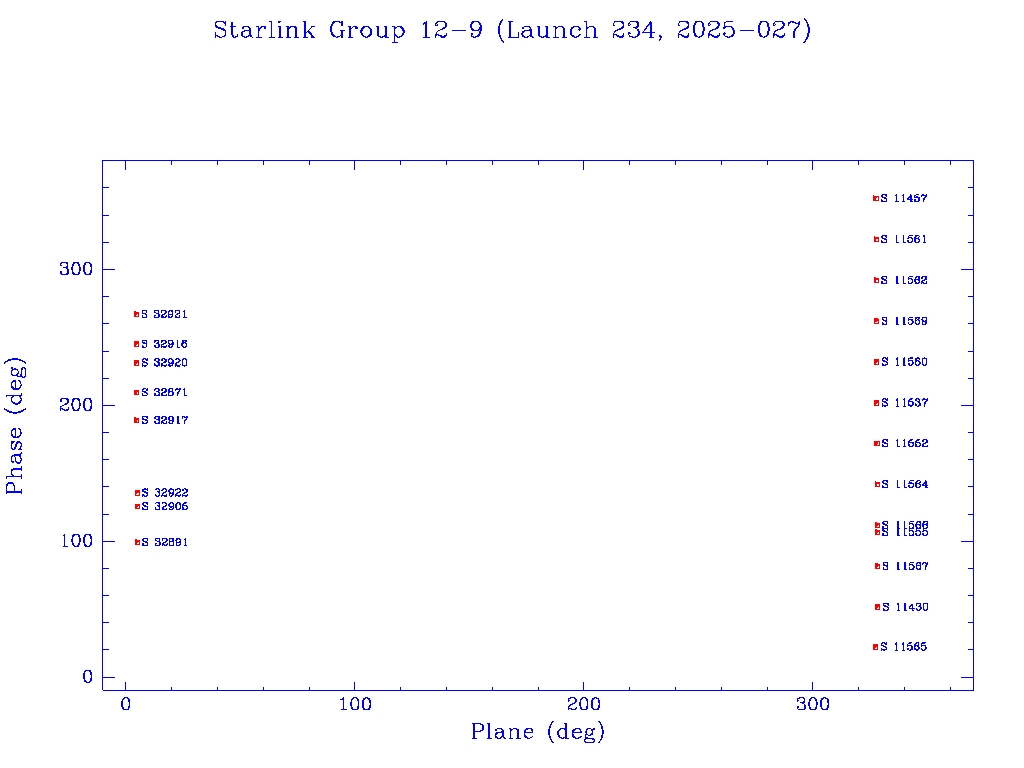Click the label 'S 11662'

coord(904,443)
